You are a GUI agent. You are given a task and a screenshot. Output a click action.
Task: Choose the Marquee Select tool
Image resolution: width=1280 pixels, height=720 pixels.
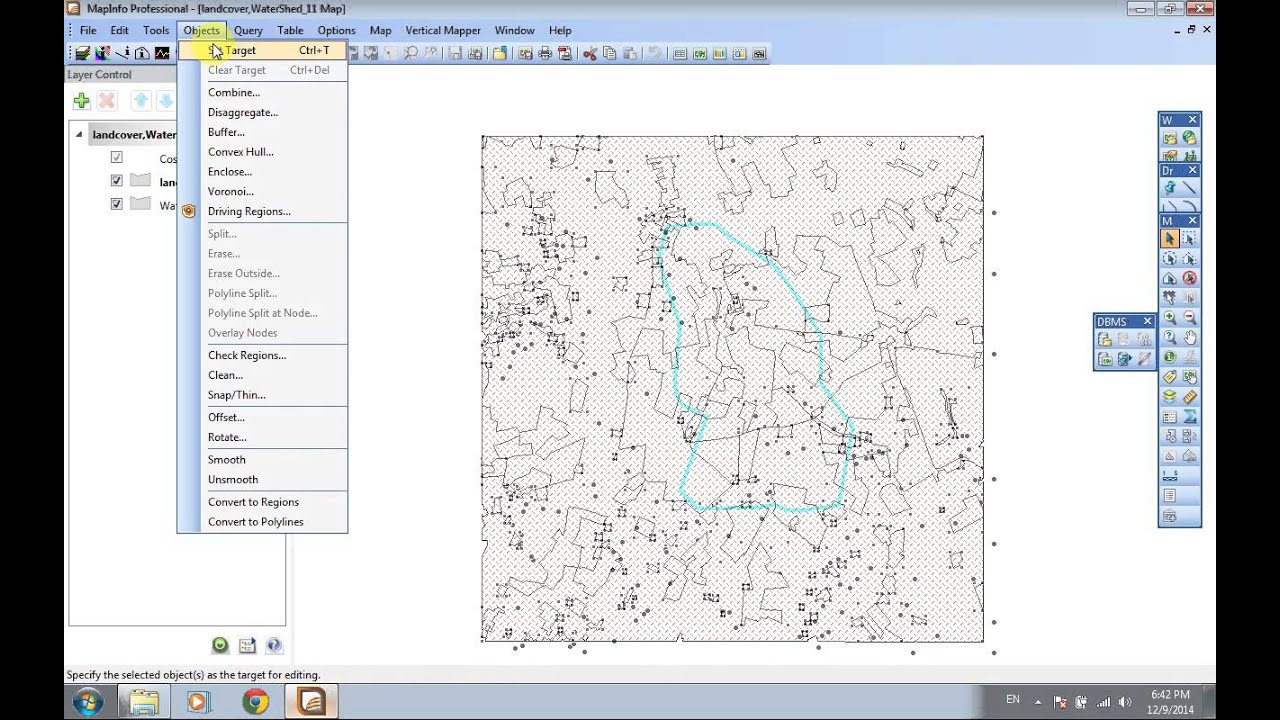(1189, 239)
